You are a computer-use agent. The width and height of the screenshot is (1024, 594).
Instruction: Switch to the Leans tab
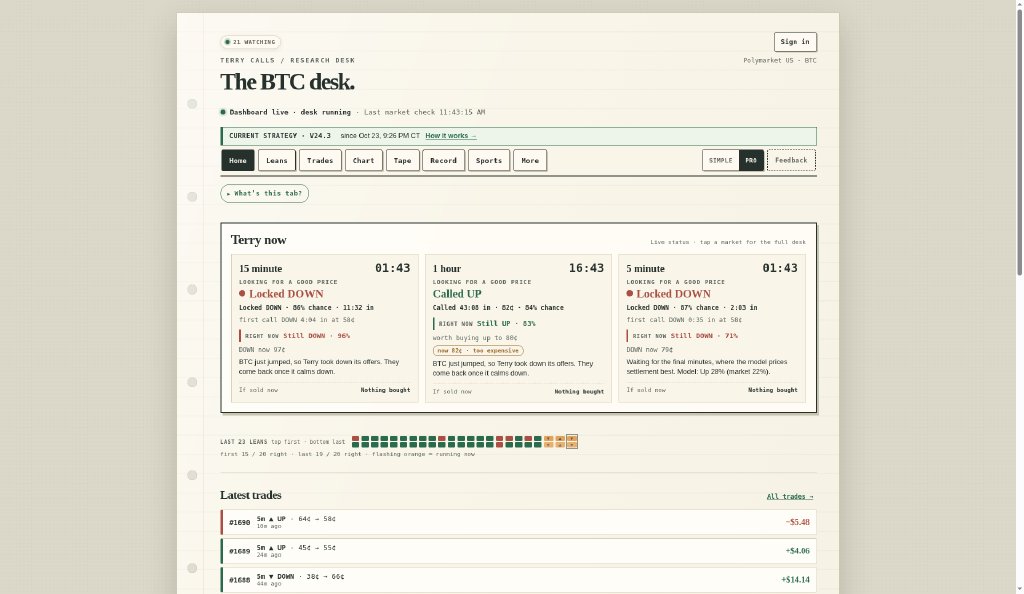click(277, 161)
